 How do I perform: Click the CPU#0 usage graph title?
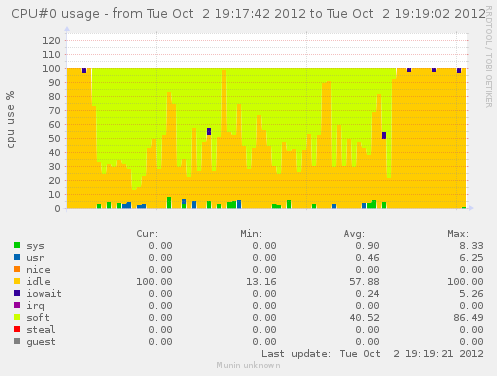coord(248,14)
